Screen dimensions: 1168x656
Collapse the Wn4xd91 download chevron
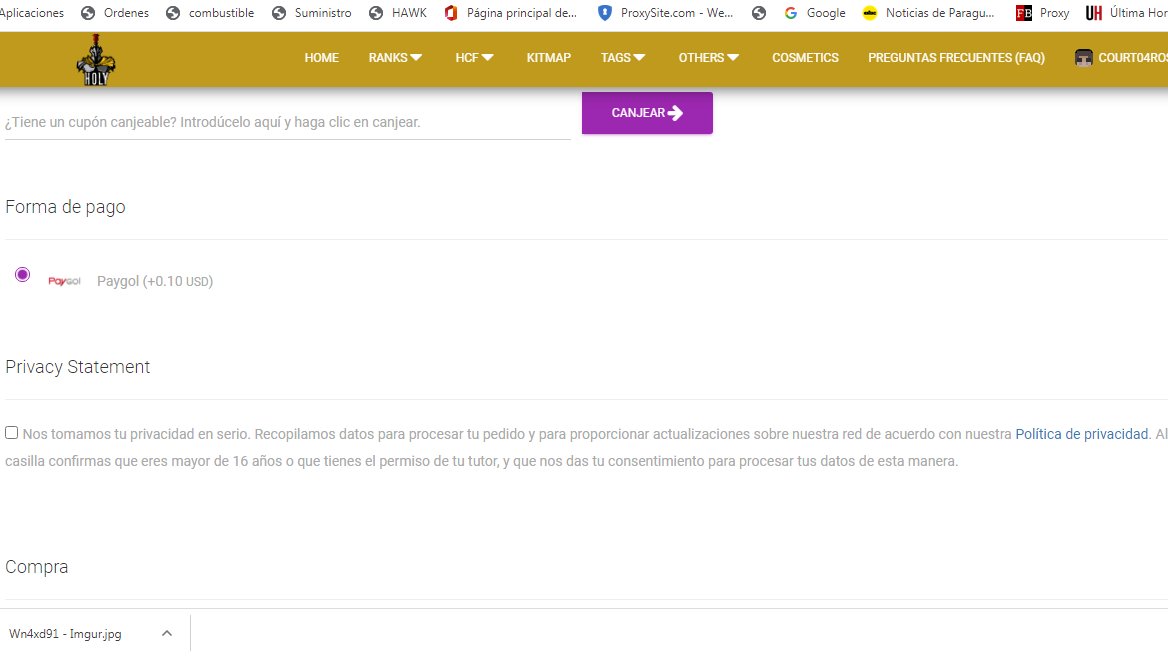166,632
